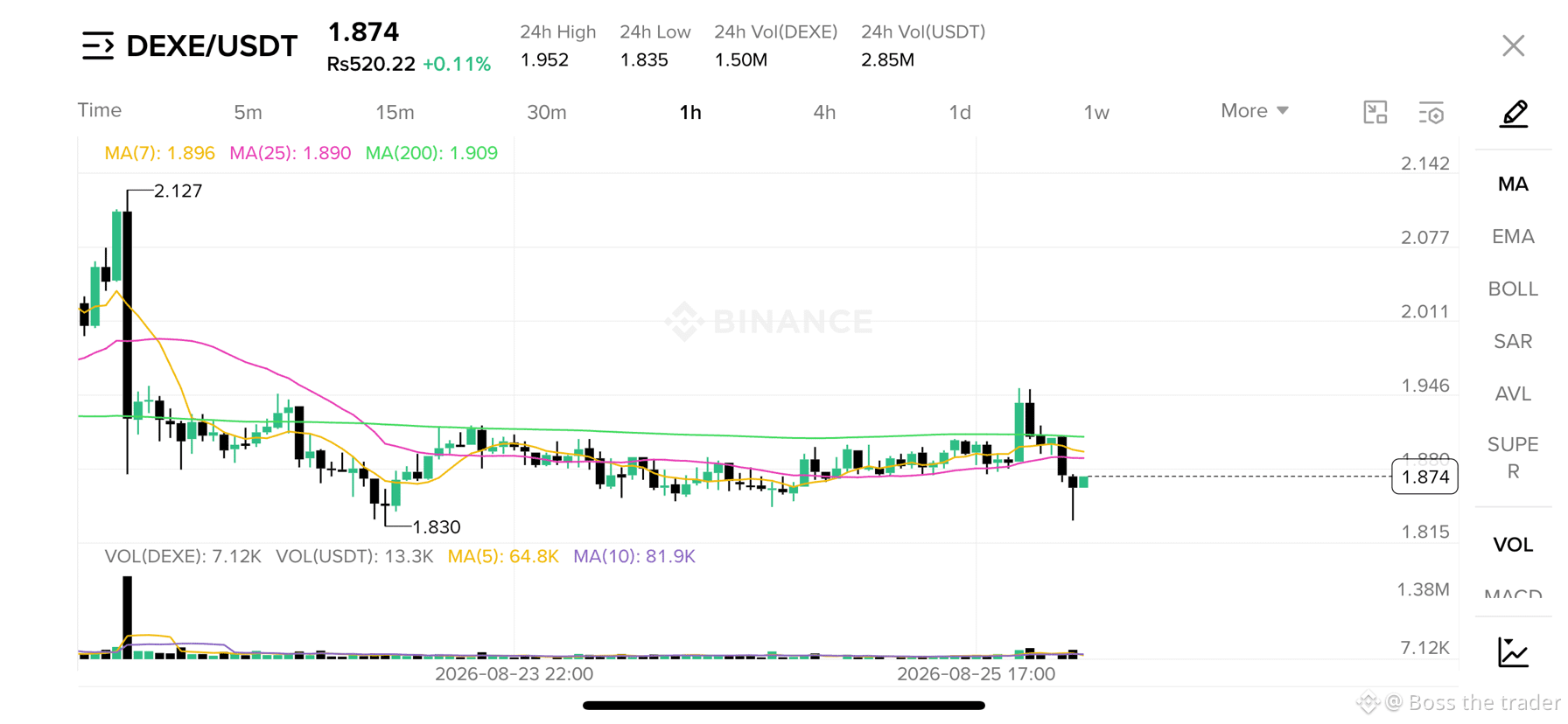Tap the 1.830 low price marker
The width and height of the screenshot is (1568, 724).
(x=436, y=526)
